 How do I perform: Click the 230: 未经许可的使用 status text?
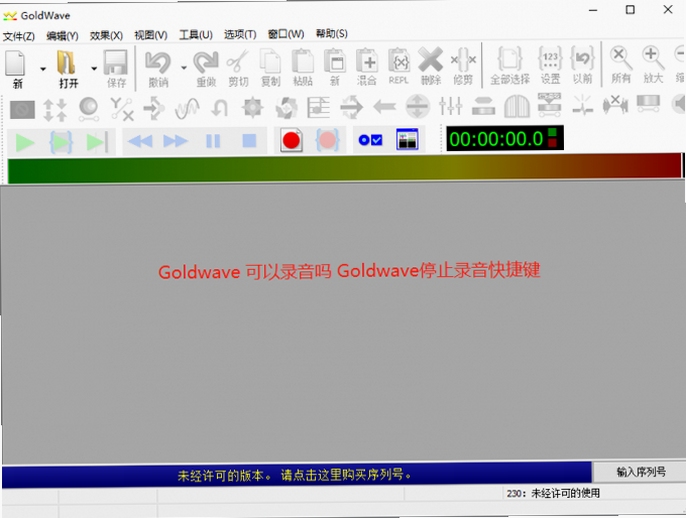tap(553, 494)
